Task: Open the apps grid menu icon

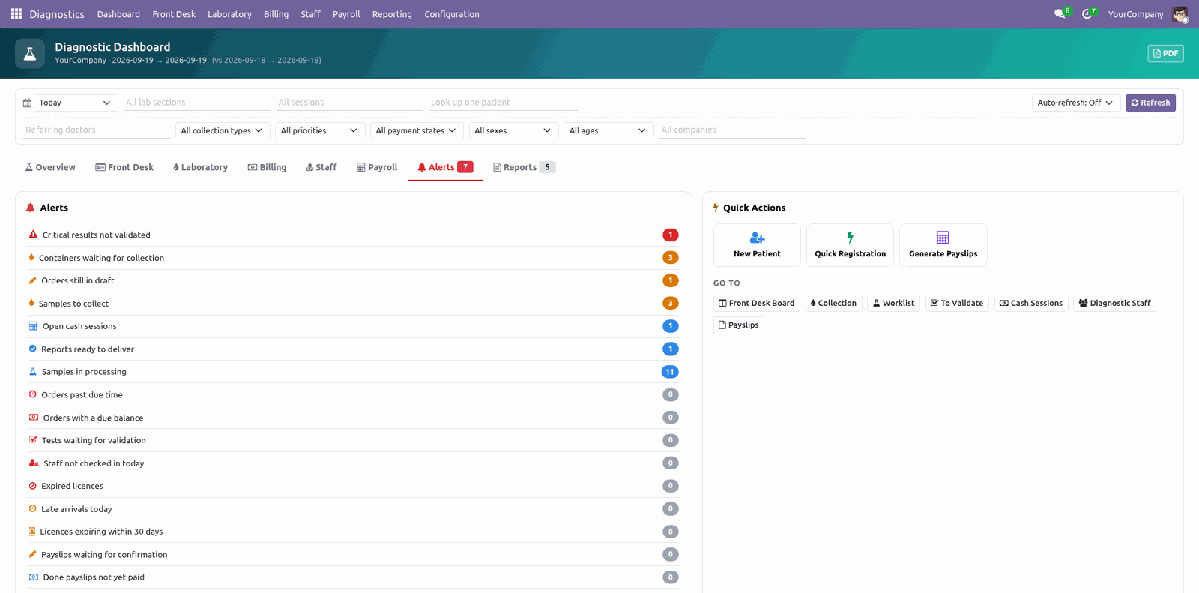Action: pos(16,14)
